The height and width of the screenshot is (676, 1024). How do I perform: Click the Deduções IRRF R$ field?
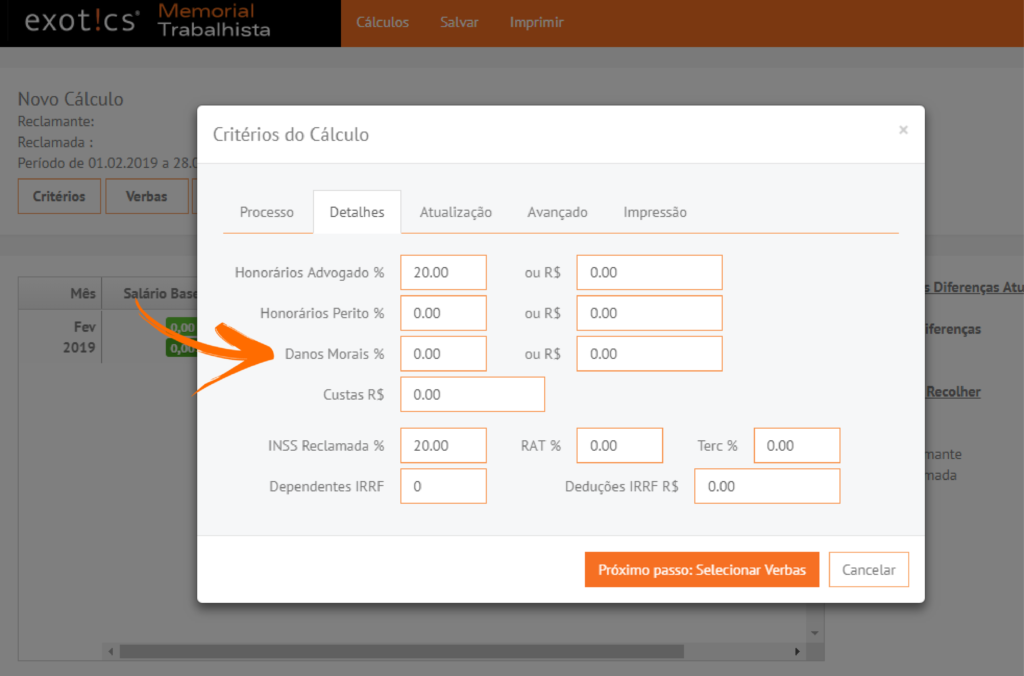(x=766, y=487)
